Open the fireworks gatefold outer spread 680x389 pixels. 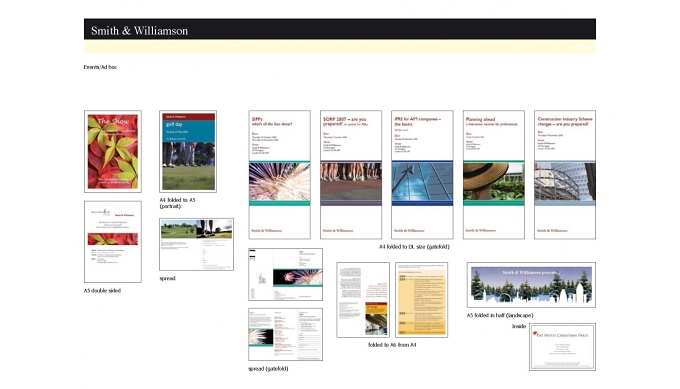point(285,275)
